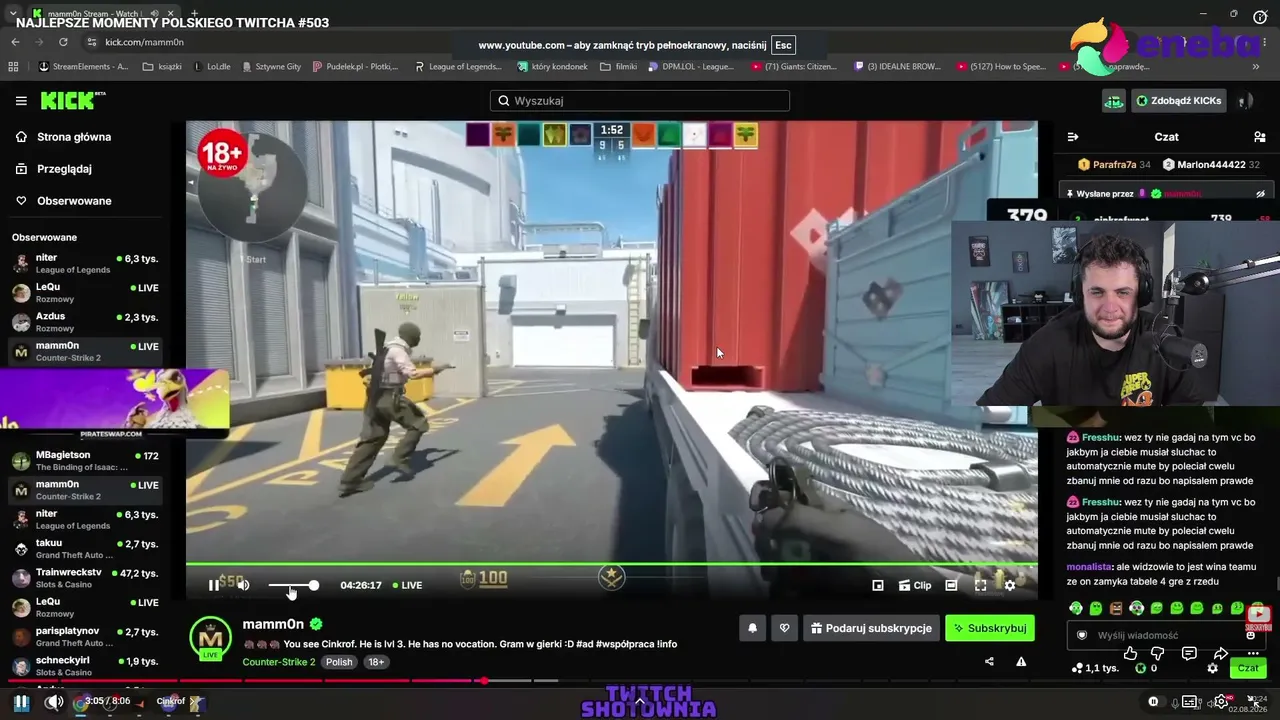Click the Podaruj subskrypcje button
This screenshot has width=1280, height=720.
tap(871, 628)
